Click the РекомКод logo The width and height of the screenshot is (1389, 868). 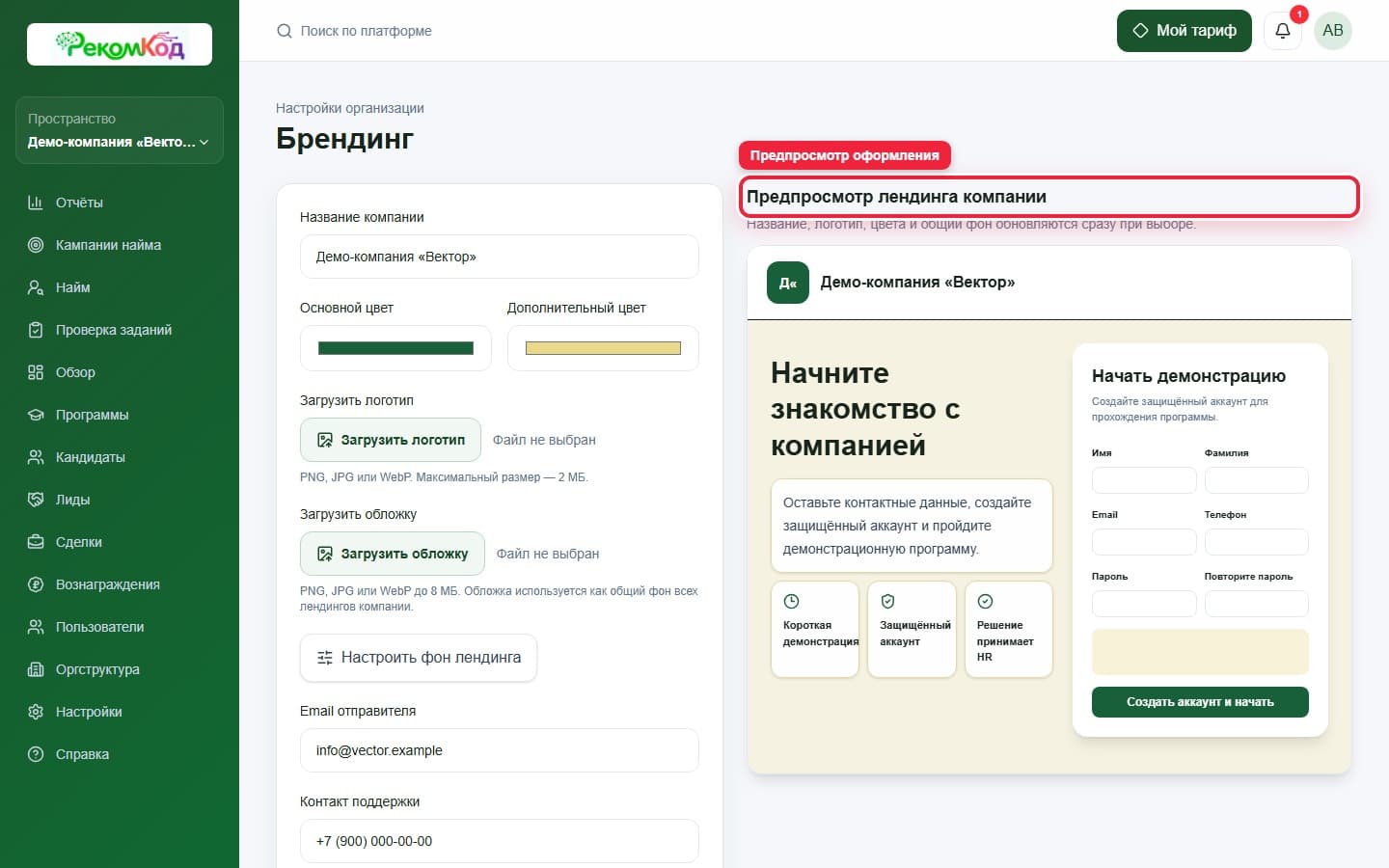pyautogui.click(x=120, y=44)
